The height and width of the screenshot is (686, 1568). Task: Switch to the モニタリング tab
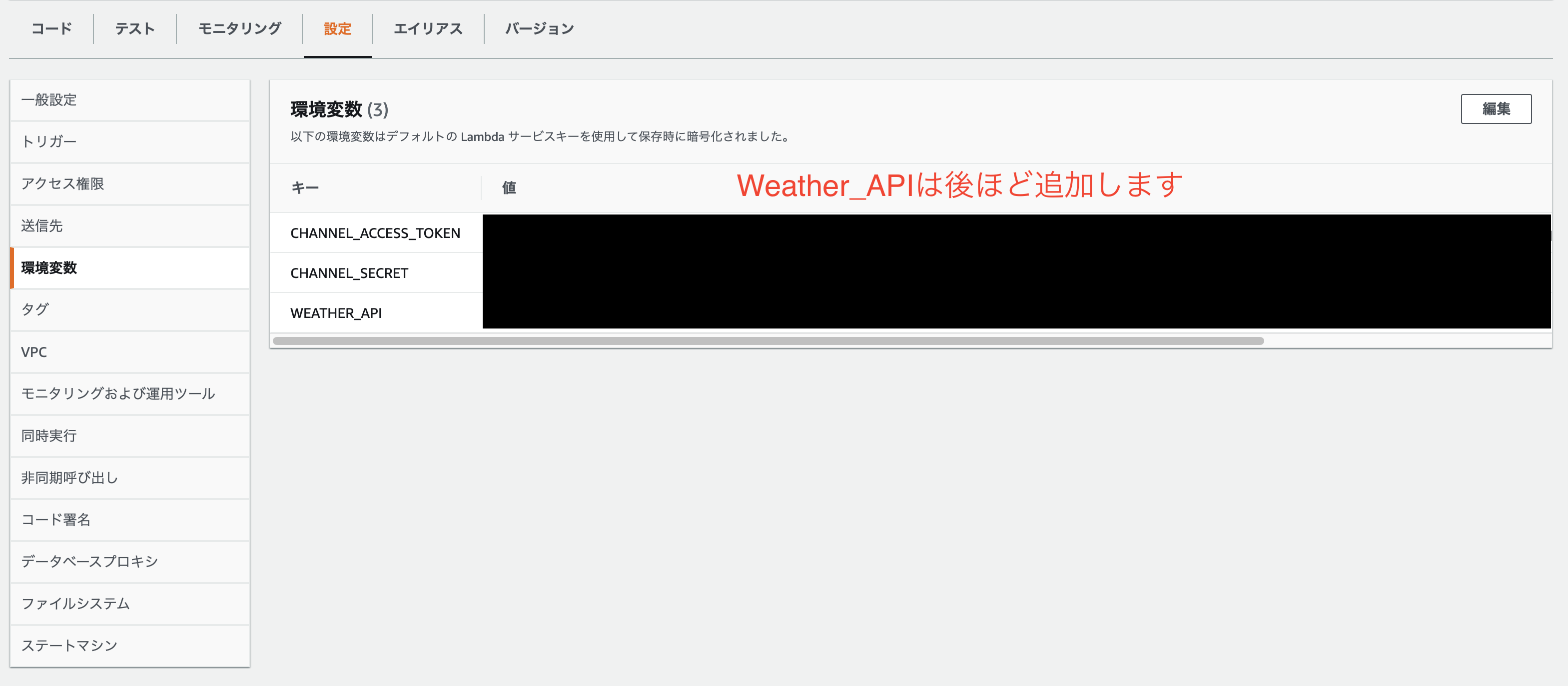(x=239, y=28)
